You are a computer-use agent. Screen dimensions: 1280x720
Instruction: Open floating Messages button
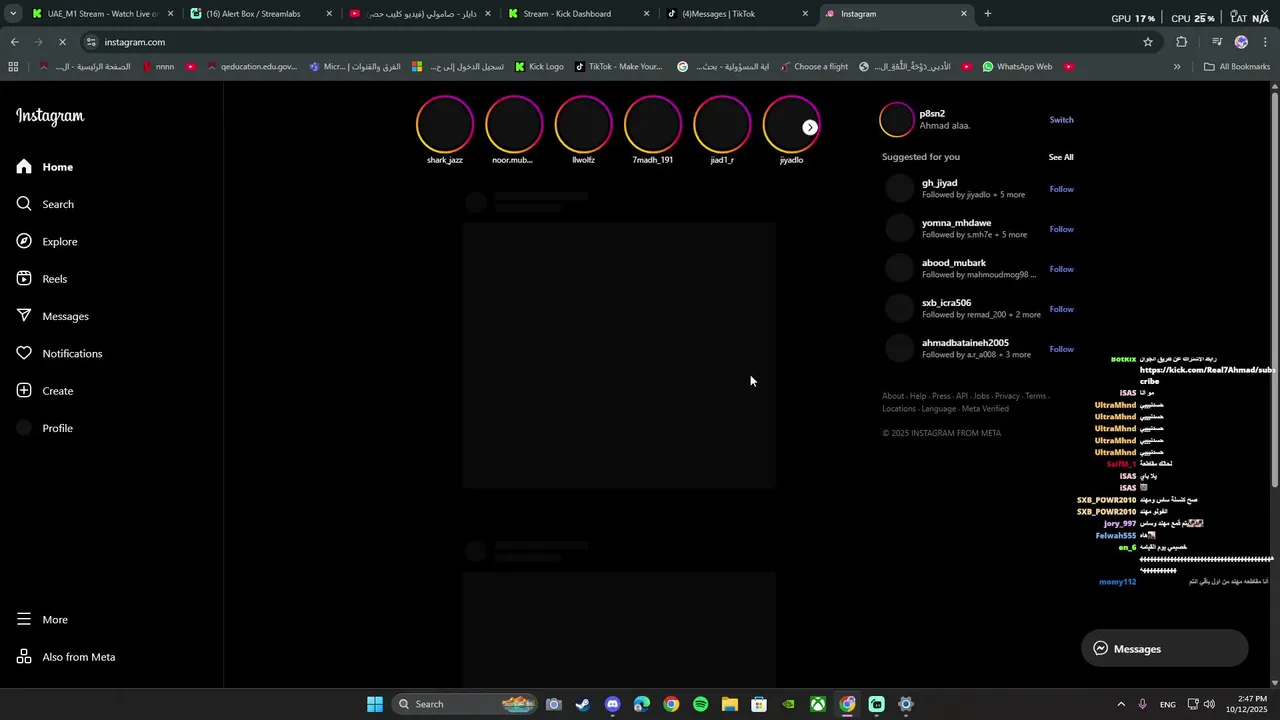coord(1165,649)
